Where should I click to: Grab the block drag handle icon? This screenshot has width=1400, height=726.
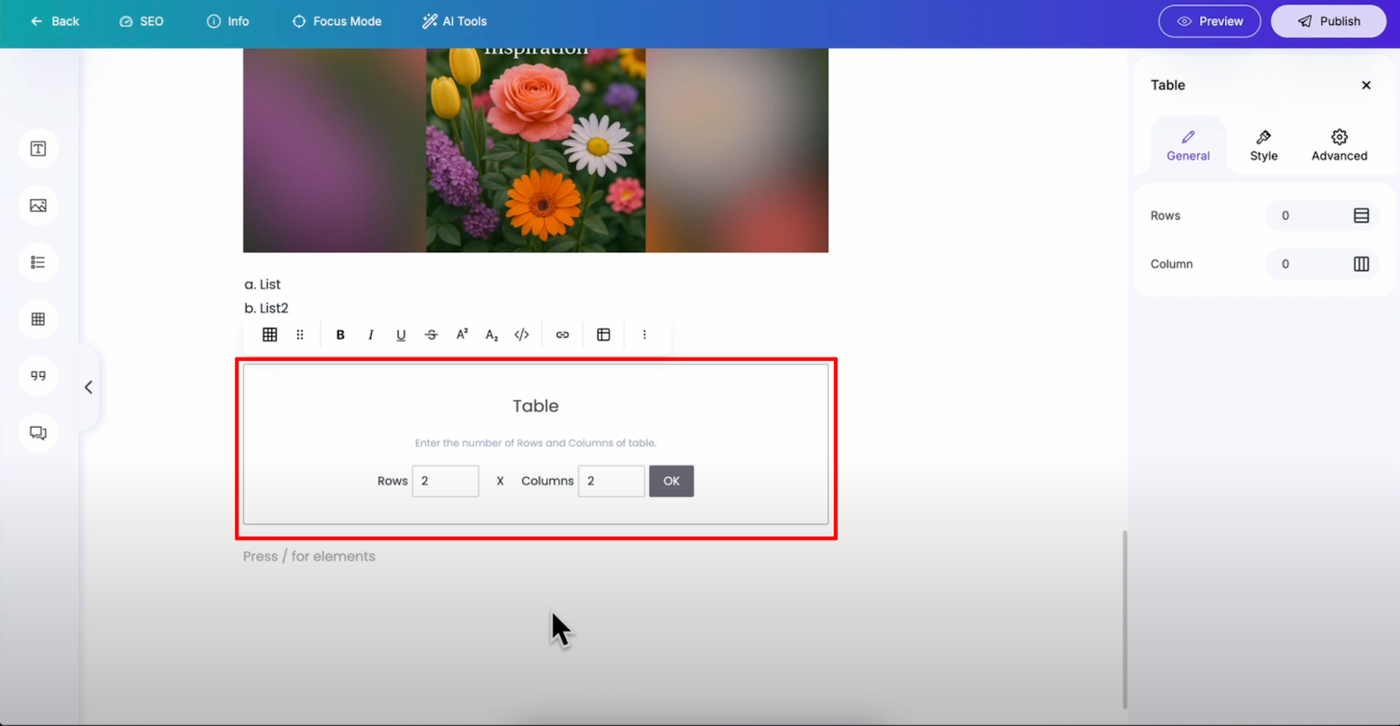pos(300,335)
